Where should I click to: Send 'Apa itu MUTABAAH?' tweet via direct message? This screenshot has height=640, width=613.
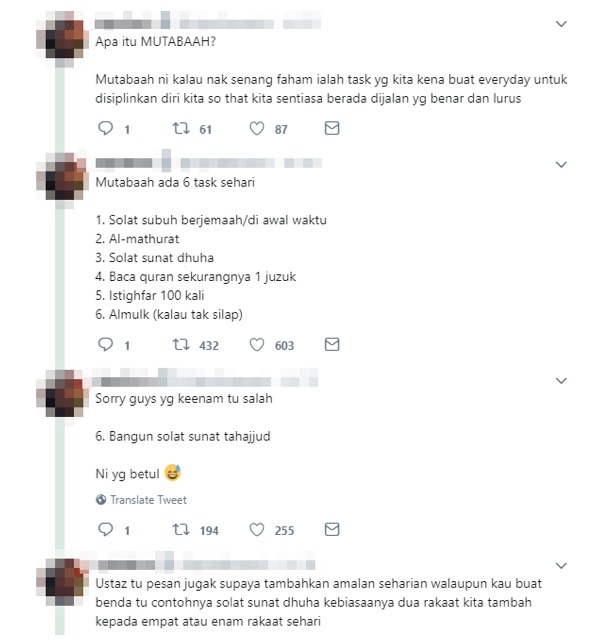click(332, 129)
